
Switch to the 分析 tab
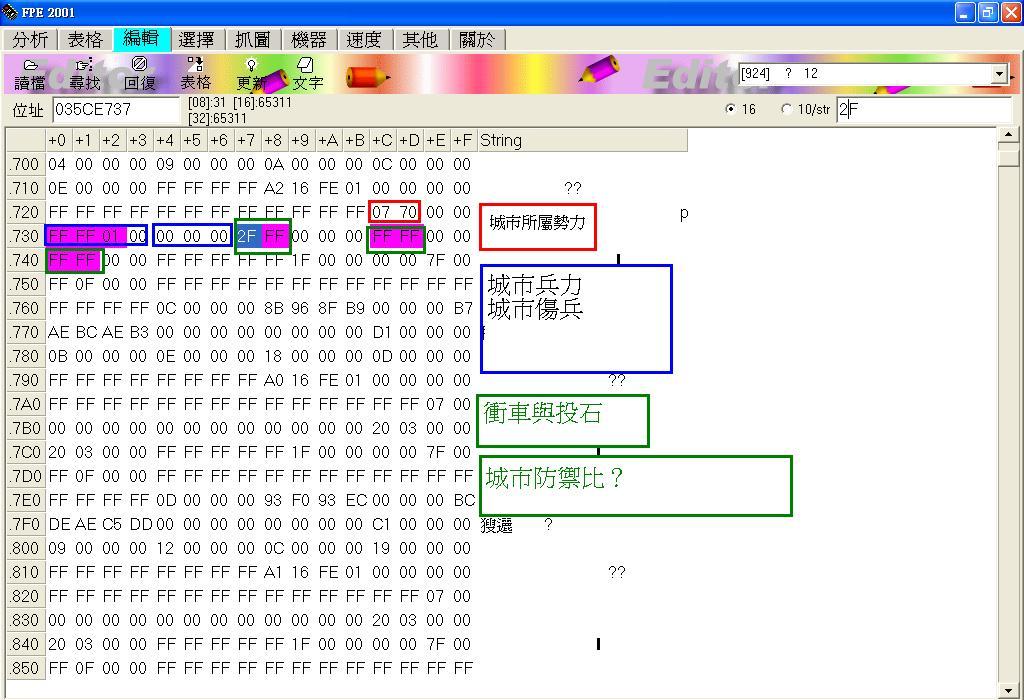pyautogui.click(x=30, y=40)
